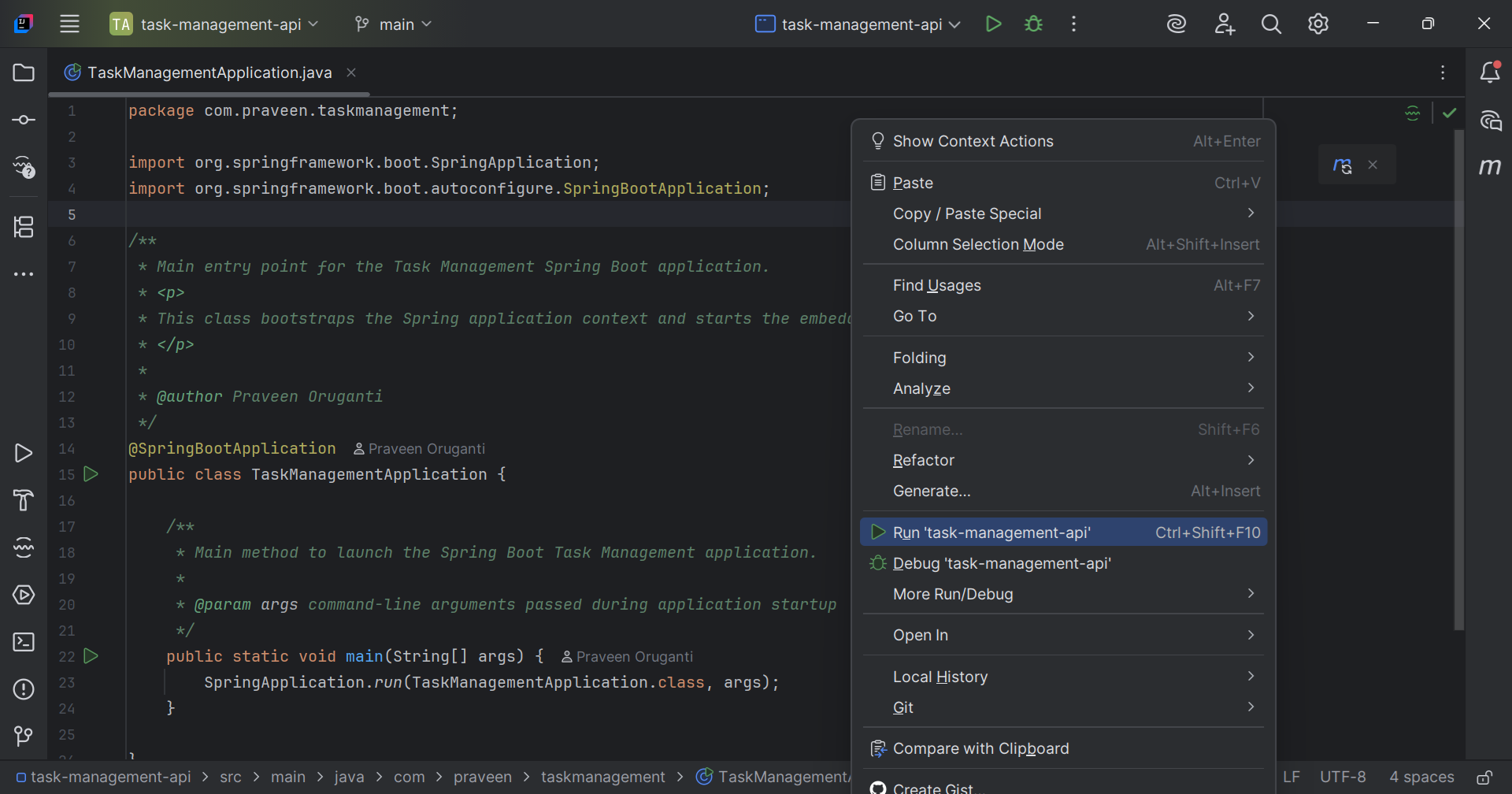Viewport: 1512px width, 794px height.
Task: Select Find Usages in context menu
Action: 1063,285
